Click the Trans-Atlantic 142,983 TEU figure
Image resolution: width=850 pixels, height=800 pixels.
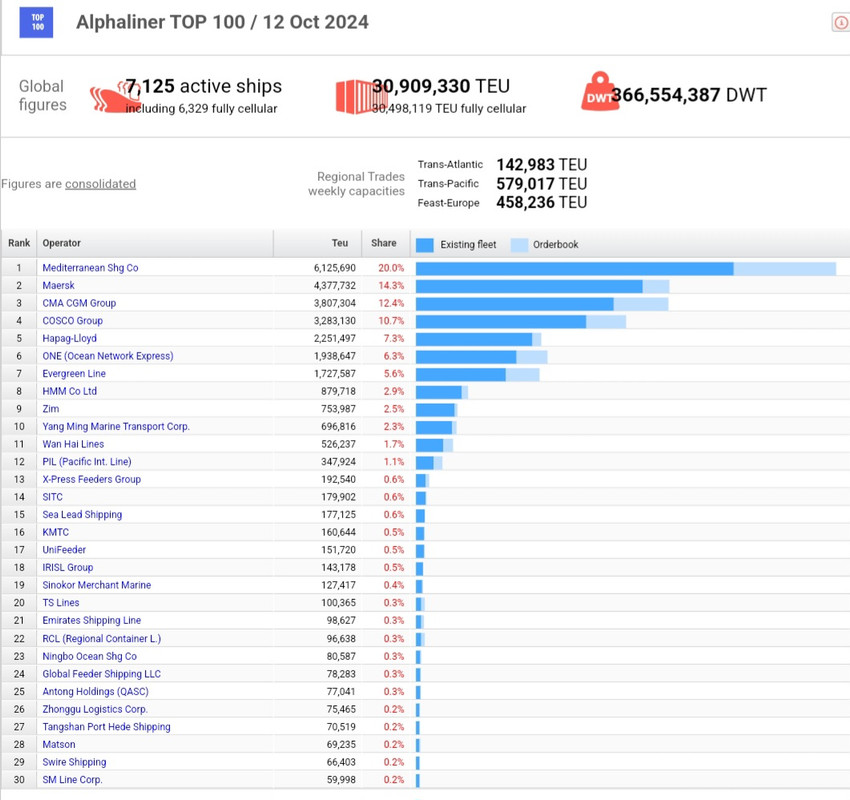(542, 165)
